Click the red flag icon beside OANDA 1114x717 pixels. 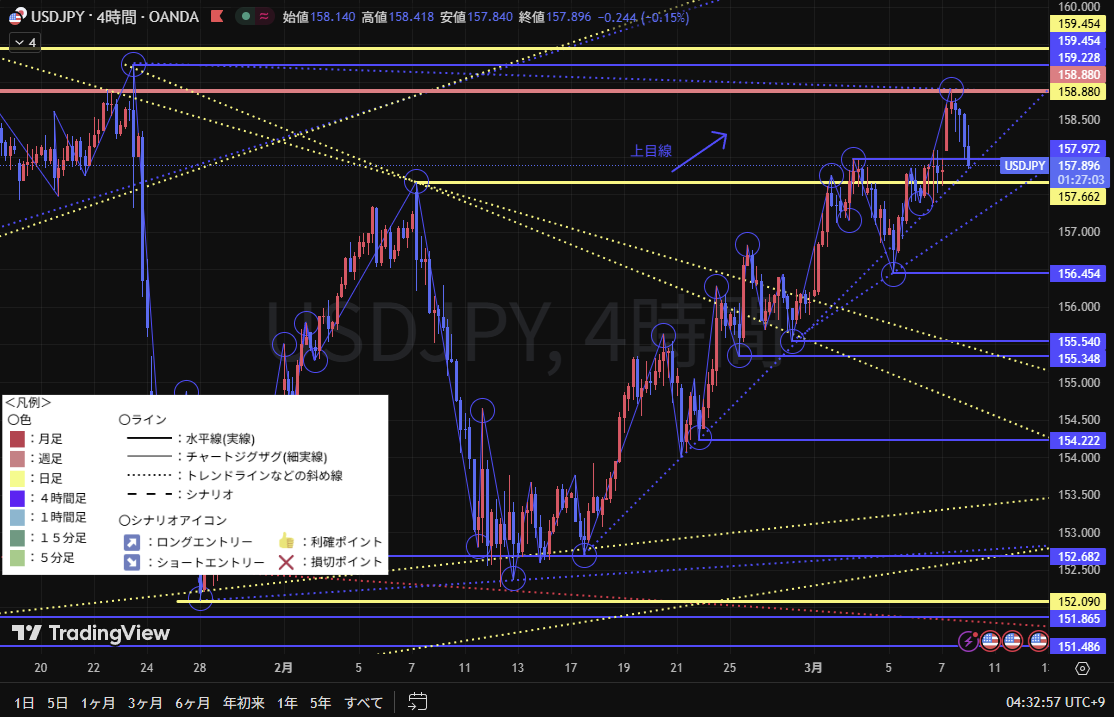click(216, 17)
